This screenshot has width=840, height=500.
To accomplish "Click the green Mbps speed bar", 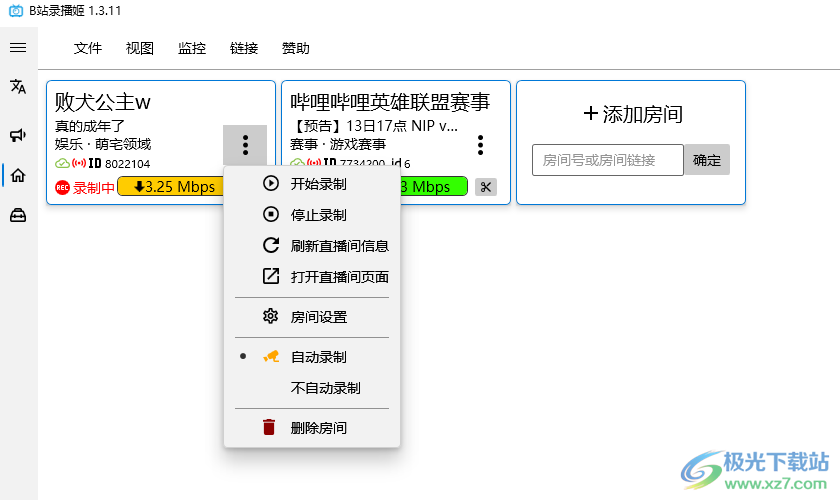I will click(x=433, y=186).
